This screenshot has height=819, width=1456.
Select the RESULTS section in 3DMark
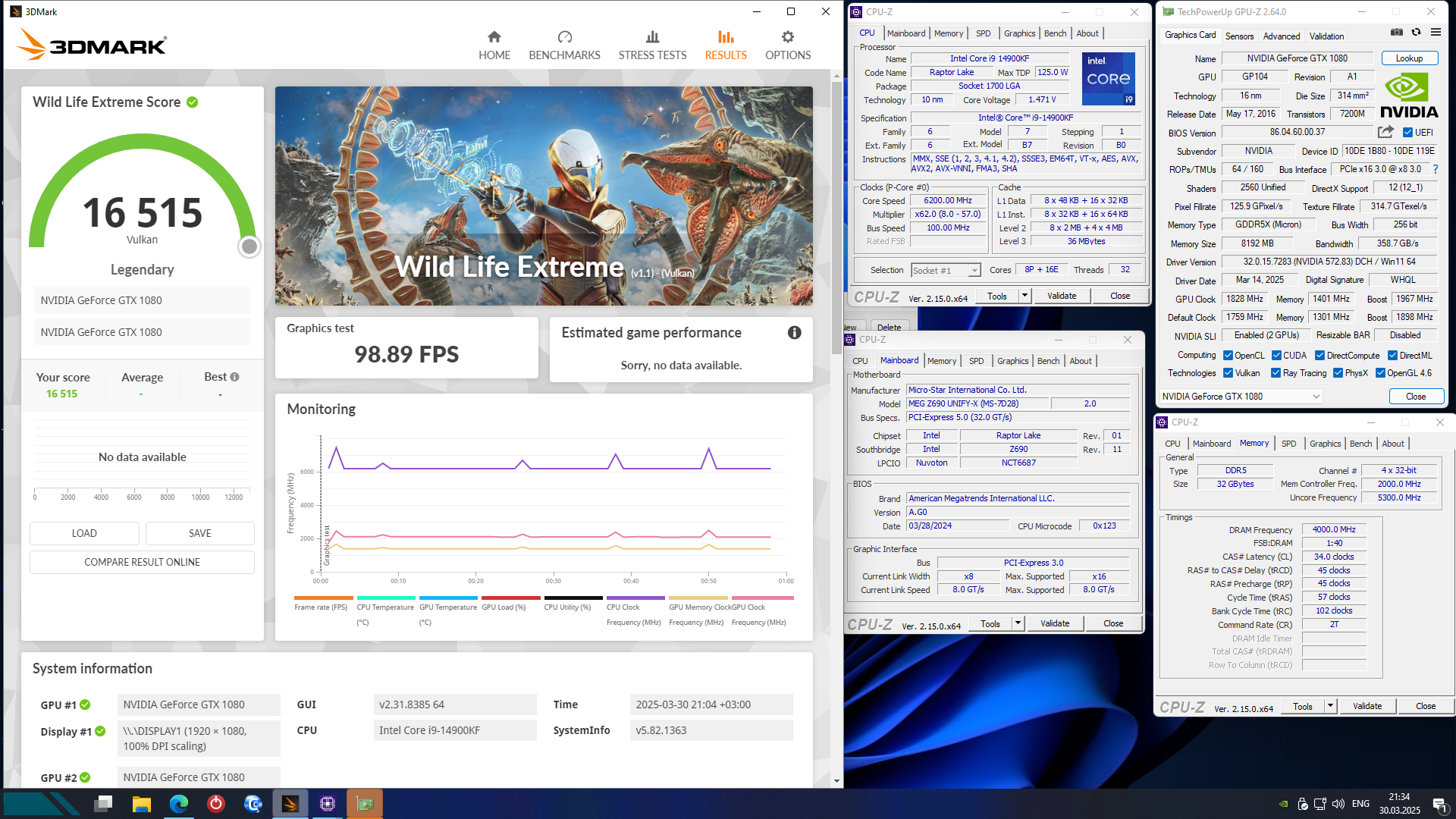(x=726, y=45)
